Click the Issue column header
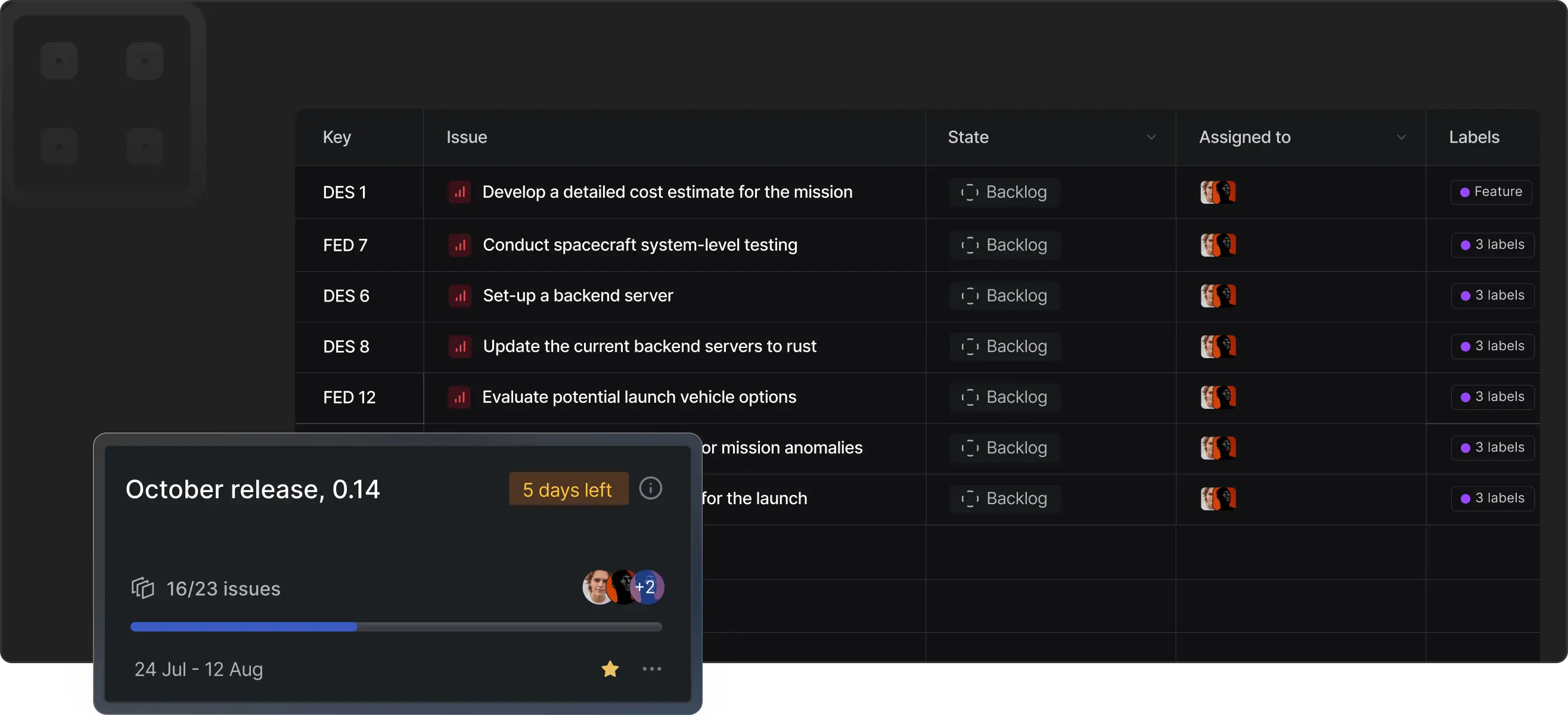Viewport: 1568px width, 715px height. 466,138
